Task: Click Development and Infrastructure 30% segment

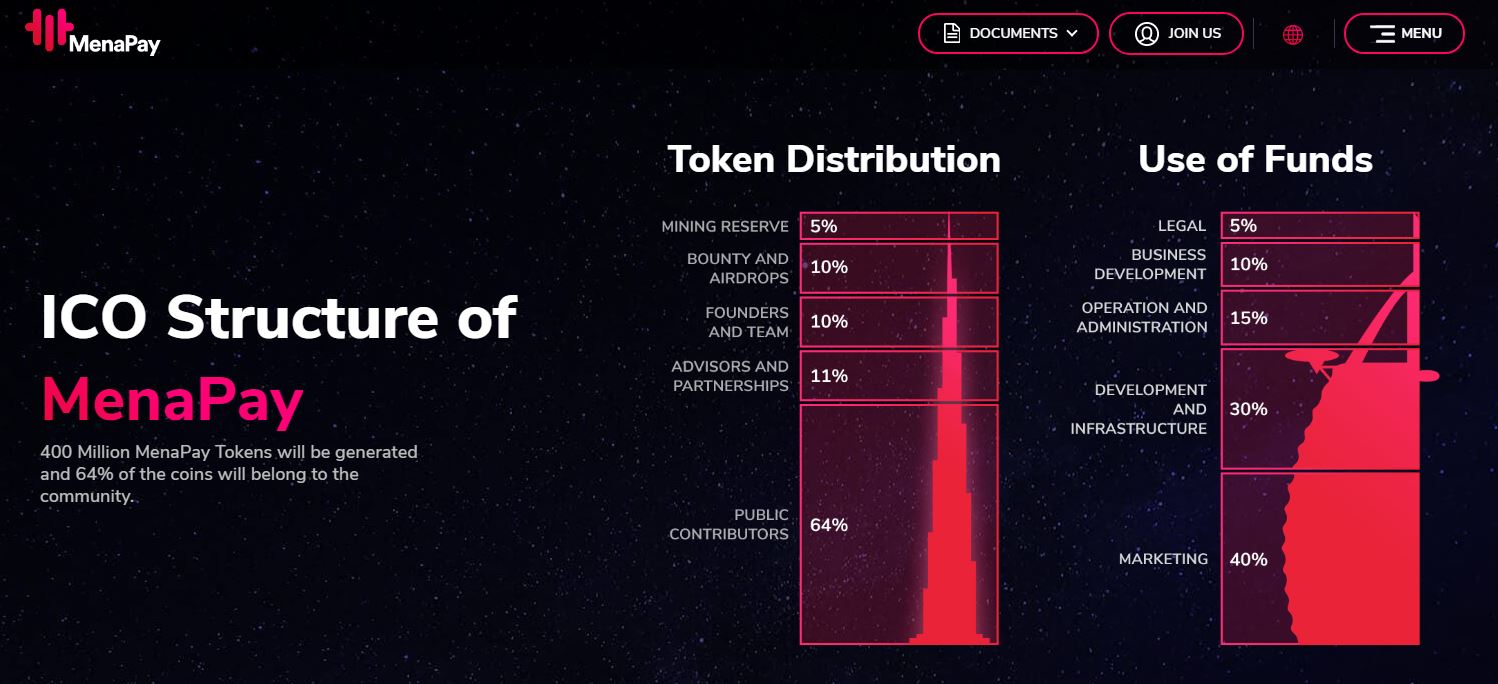Action: tap(1320, 409)
